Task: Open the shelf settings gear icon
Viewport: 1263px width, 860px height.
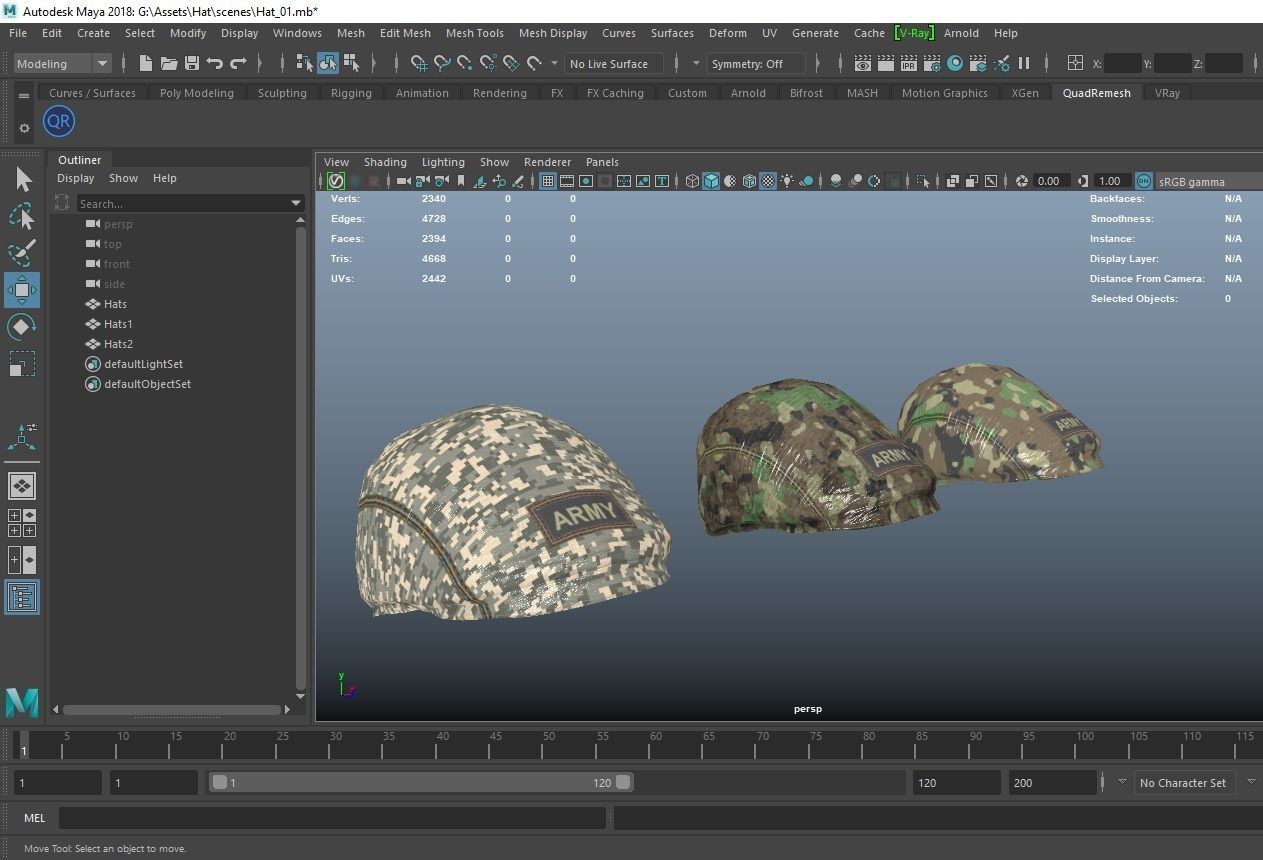Action: [x=24, y=128]
